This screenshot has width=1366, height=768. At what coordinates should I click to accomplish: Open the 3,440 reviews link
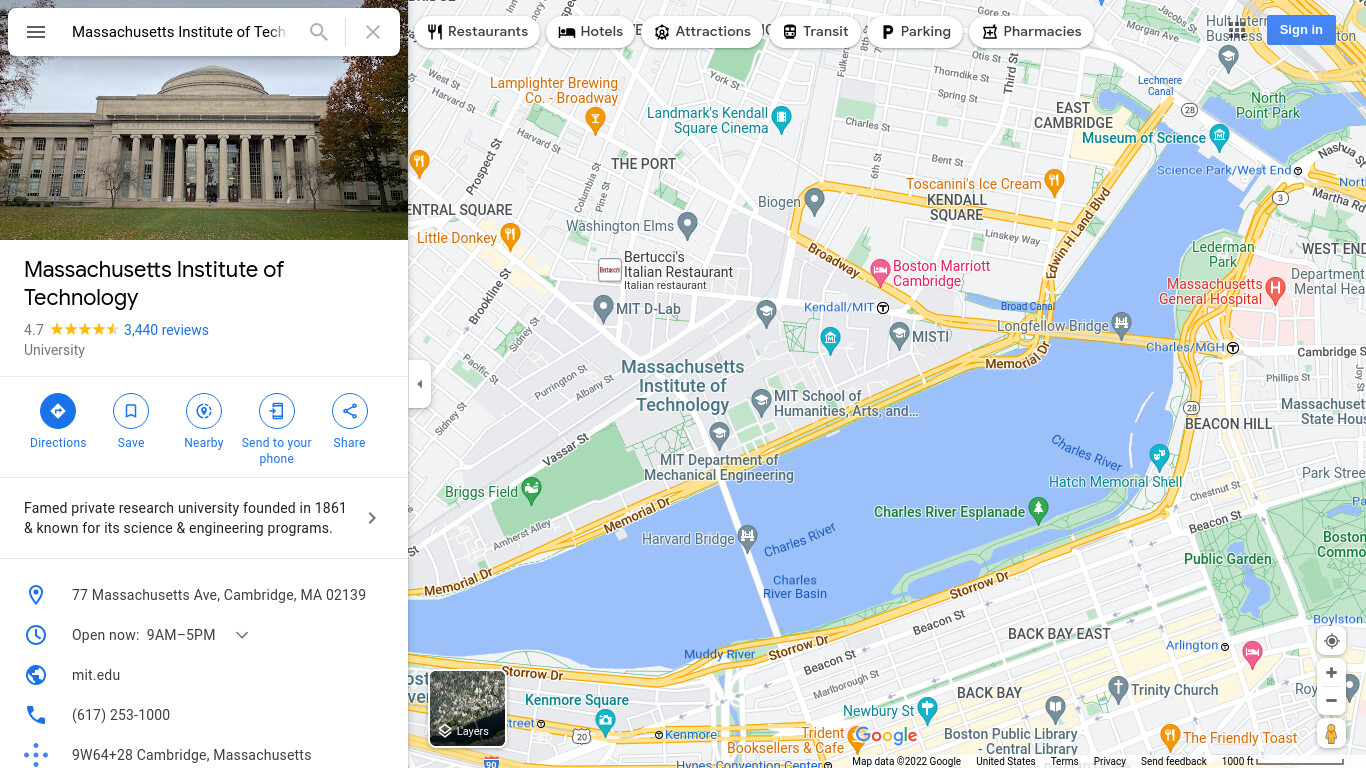(x=166, y=330)
